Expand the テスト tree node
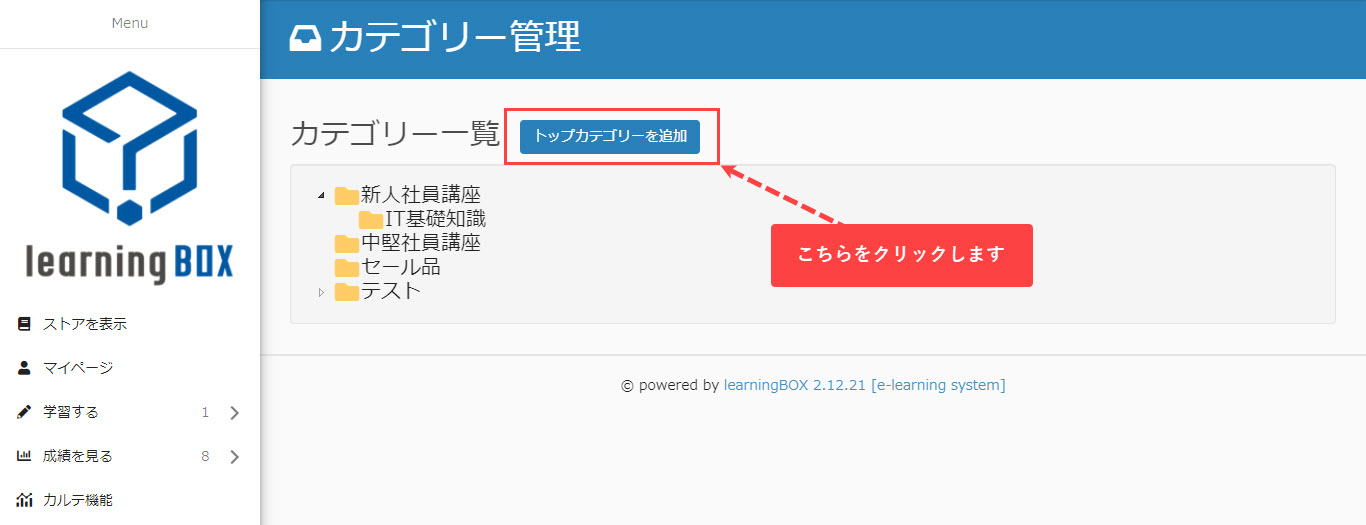Viewport: 1366px width, 525px height. (321, 292)
